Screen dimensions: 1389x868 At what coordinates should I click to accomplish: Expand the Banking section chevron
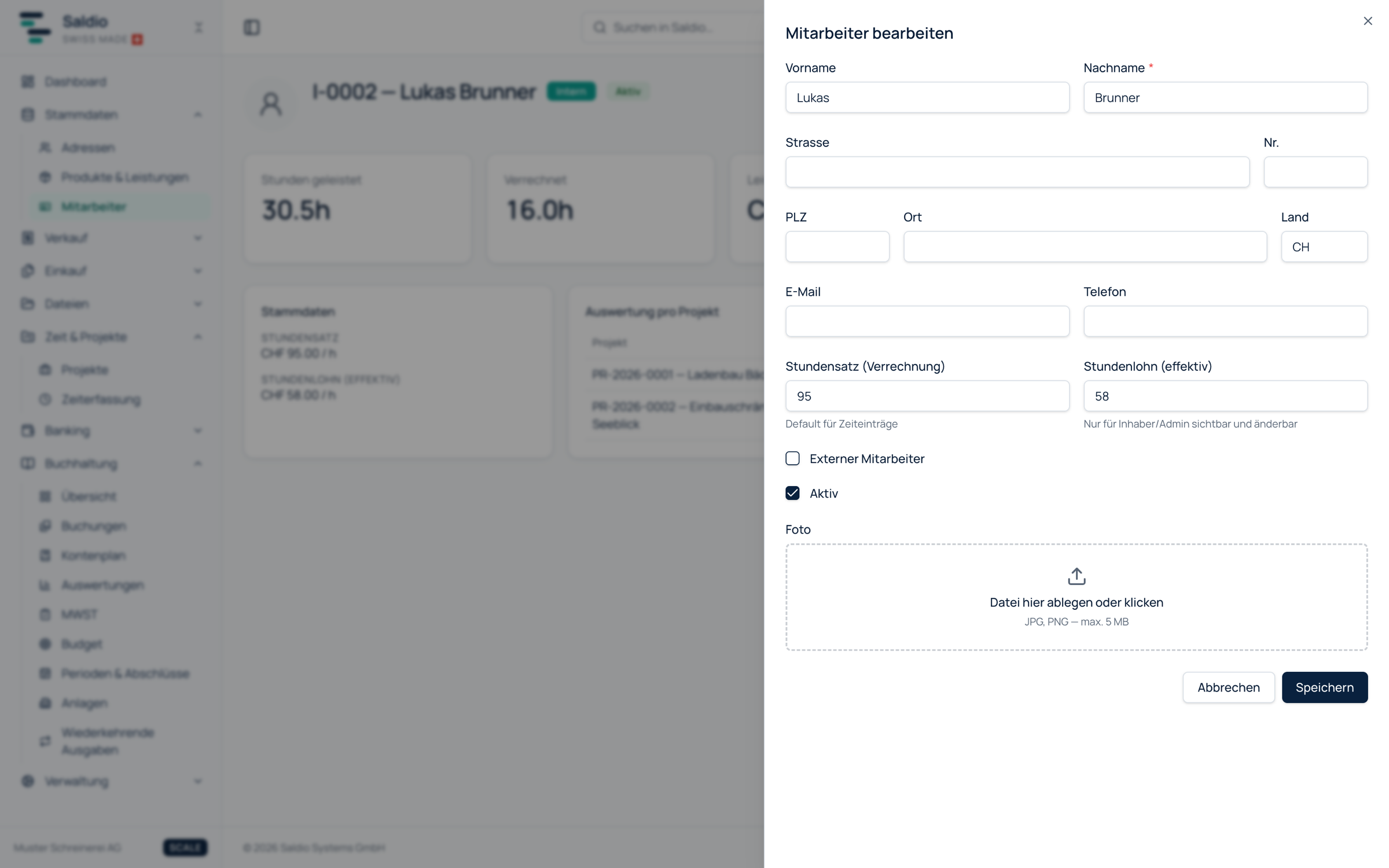pos(198,431)
